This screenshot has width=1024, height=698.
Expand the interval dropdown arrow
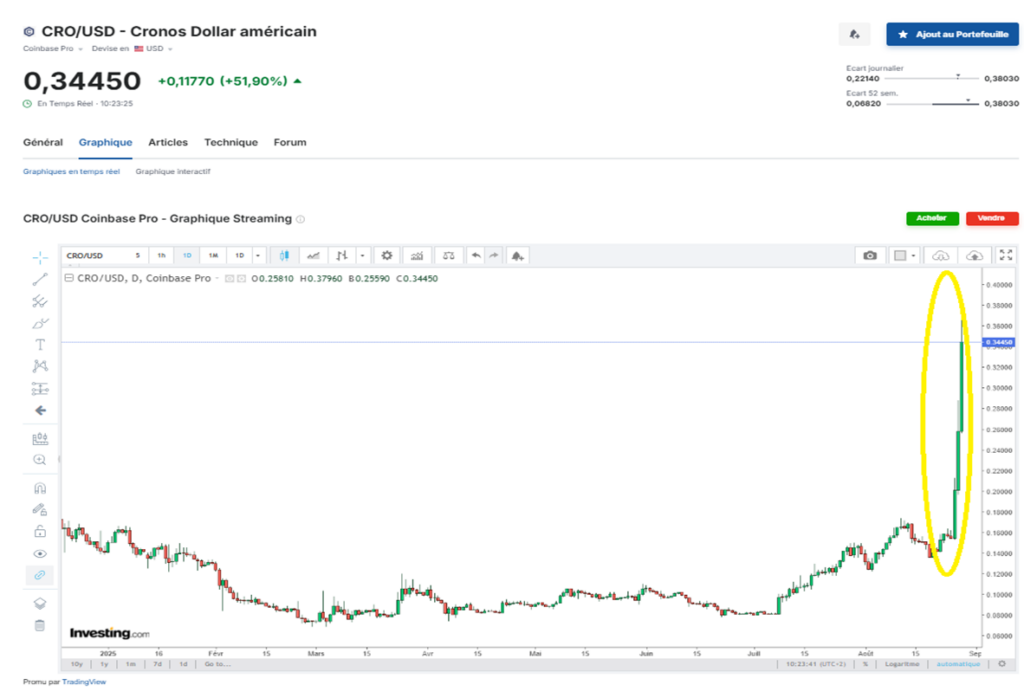[258, 255]
